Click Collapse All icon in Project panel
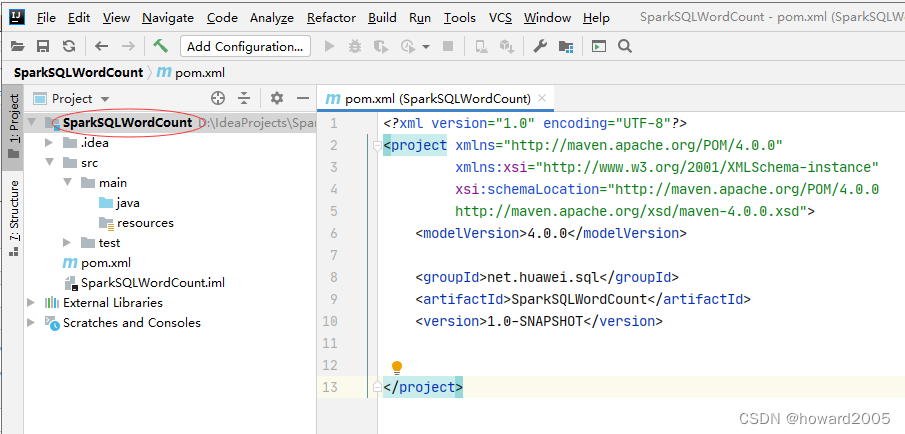 [244, 98]
